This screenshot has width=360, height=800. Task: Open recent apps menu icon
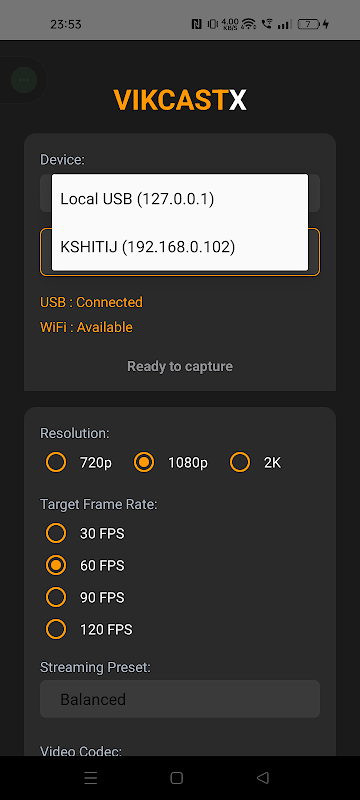[91, 778]
